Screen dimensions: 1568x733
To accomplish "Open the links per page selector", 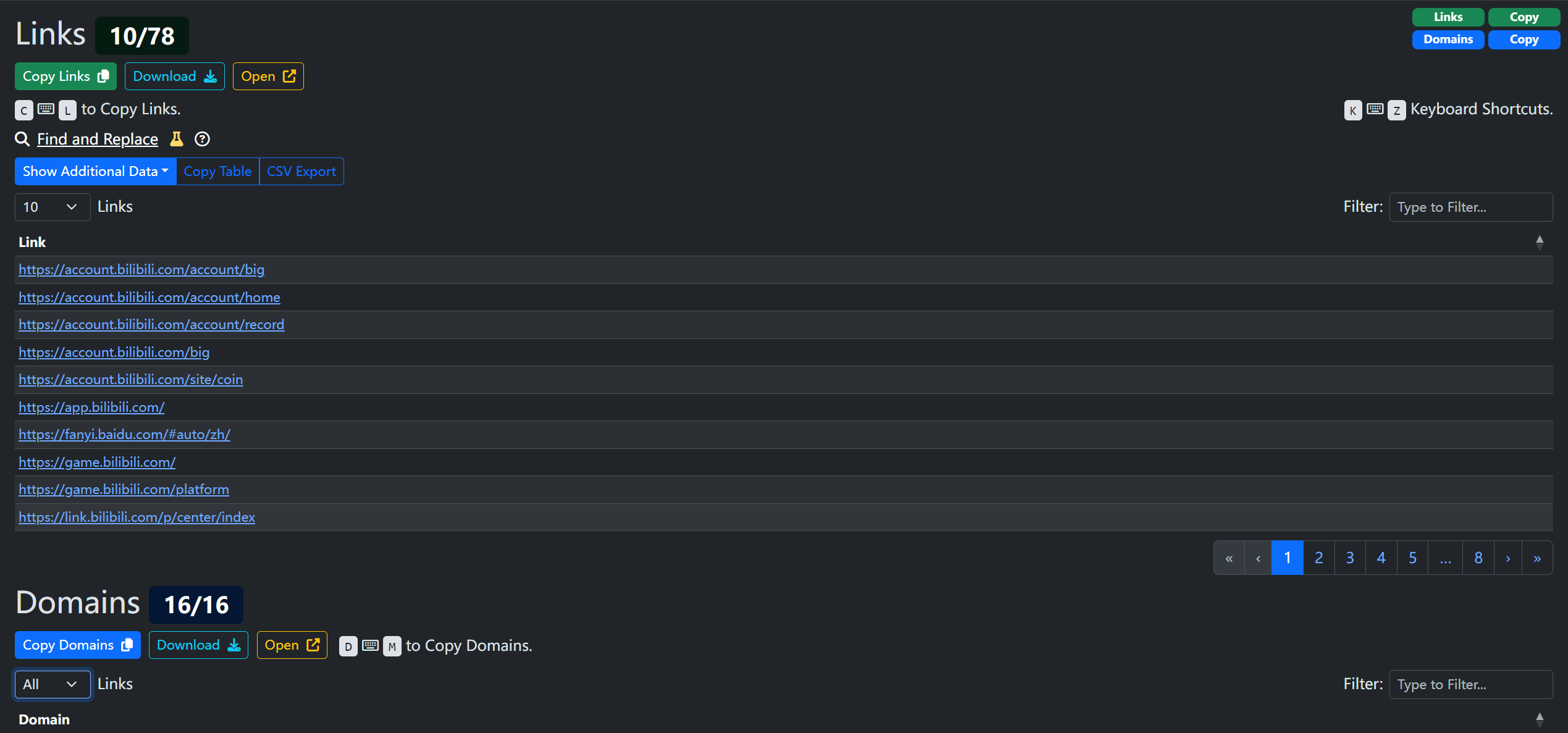I will 52,207.
